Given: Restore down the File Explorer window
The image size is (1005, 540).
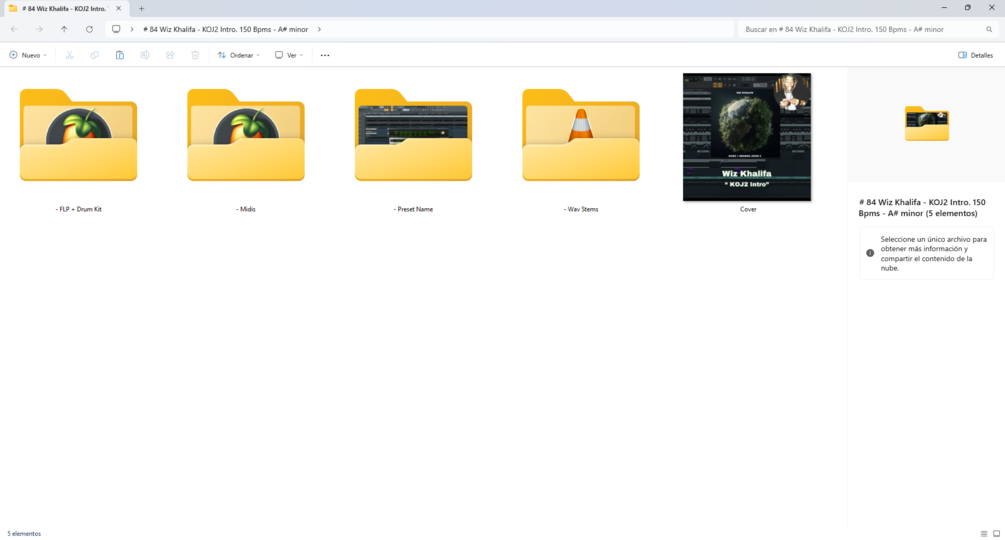Looking at the screenshot, I should [x=968, y=8].
